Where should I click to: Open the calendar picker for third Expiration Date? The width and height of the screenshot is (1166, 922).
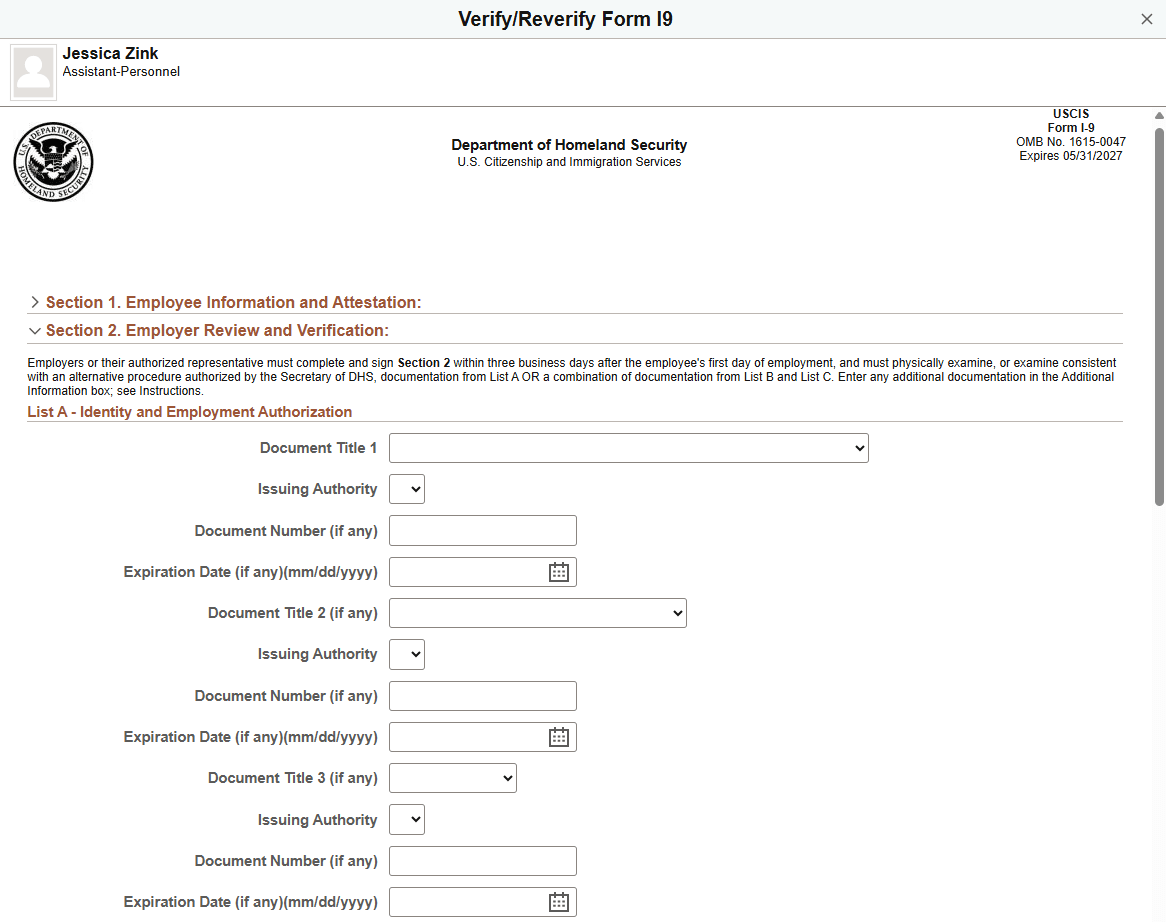pyautogui.click(x=558, y=901)
